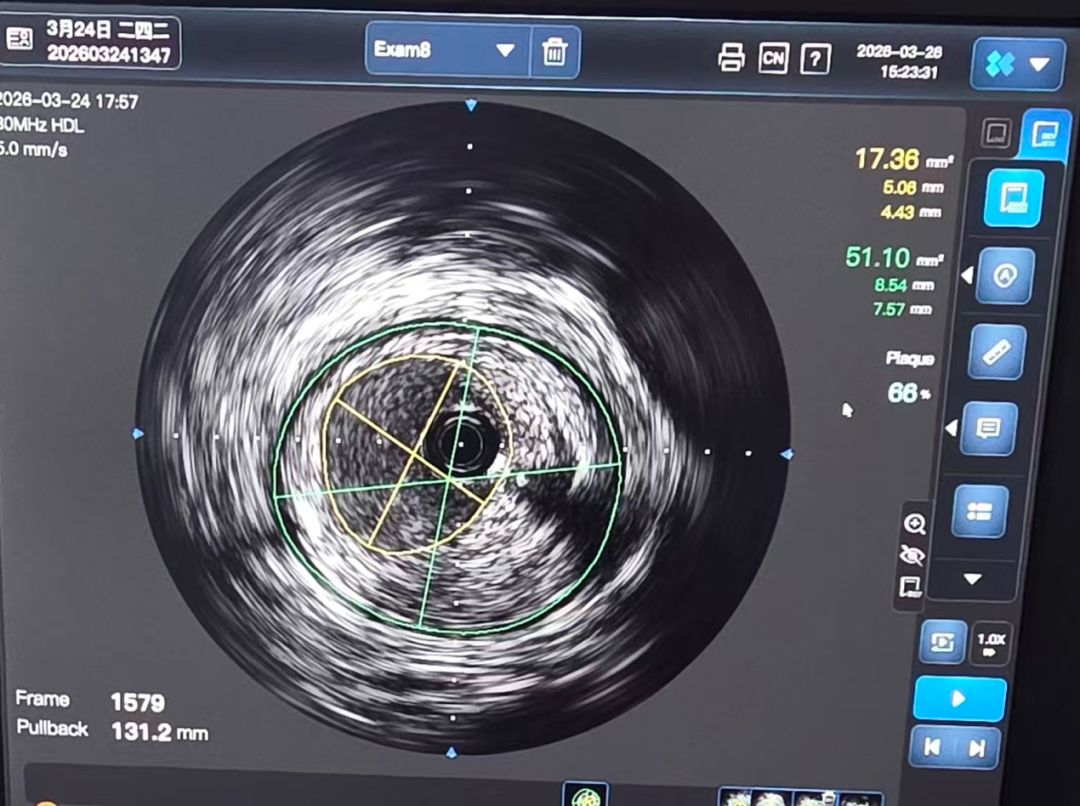Click the right blue cut-plane marker
1080x806 pixels.
tap(787, 454)
